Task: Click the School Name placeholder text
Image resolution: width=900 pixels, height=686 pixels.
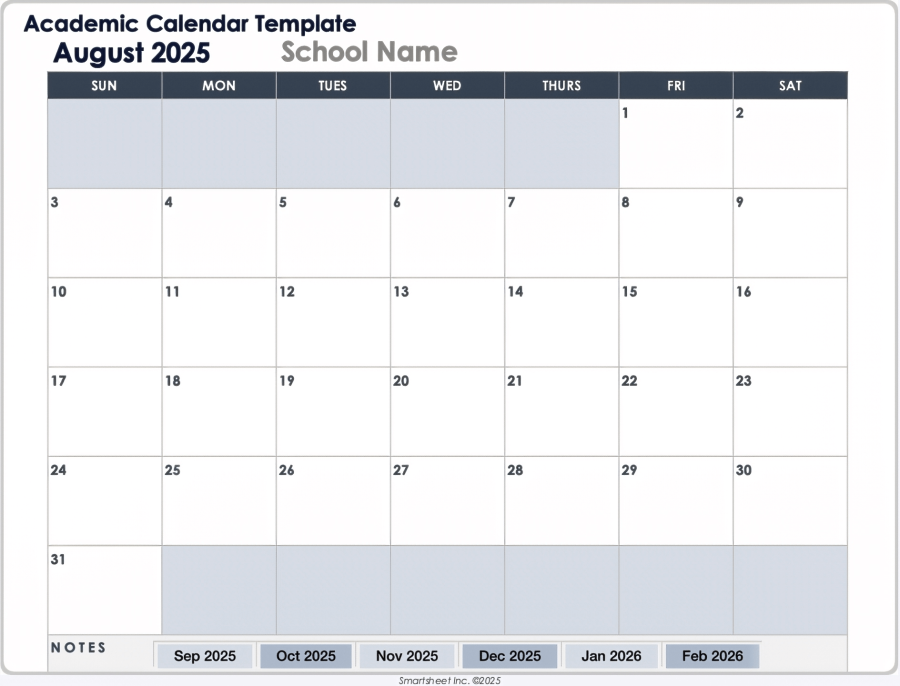Action: click(x=369, y=52)
